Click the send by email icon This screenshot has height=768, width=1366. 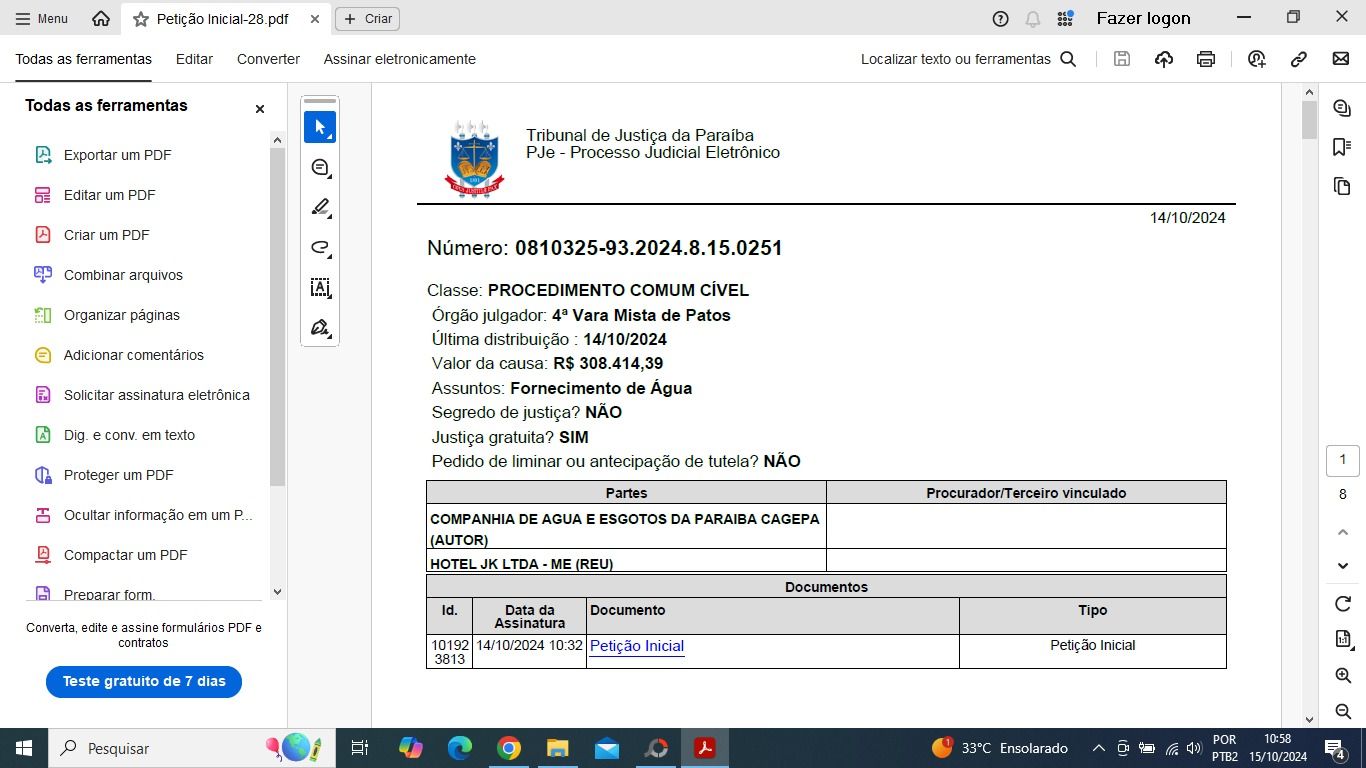pos(1341,59)
